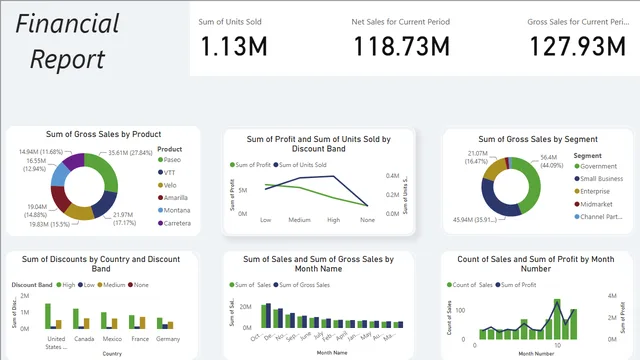Click the Discounts by Country and Discount Band title
Image resolution: width=640 pixels, height=360 pixels.
tap(101, 264)
